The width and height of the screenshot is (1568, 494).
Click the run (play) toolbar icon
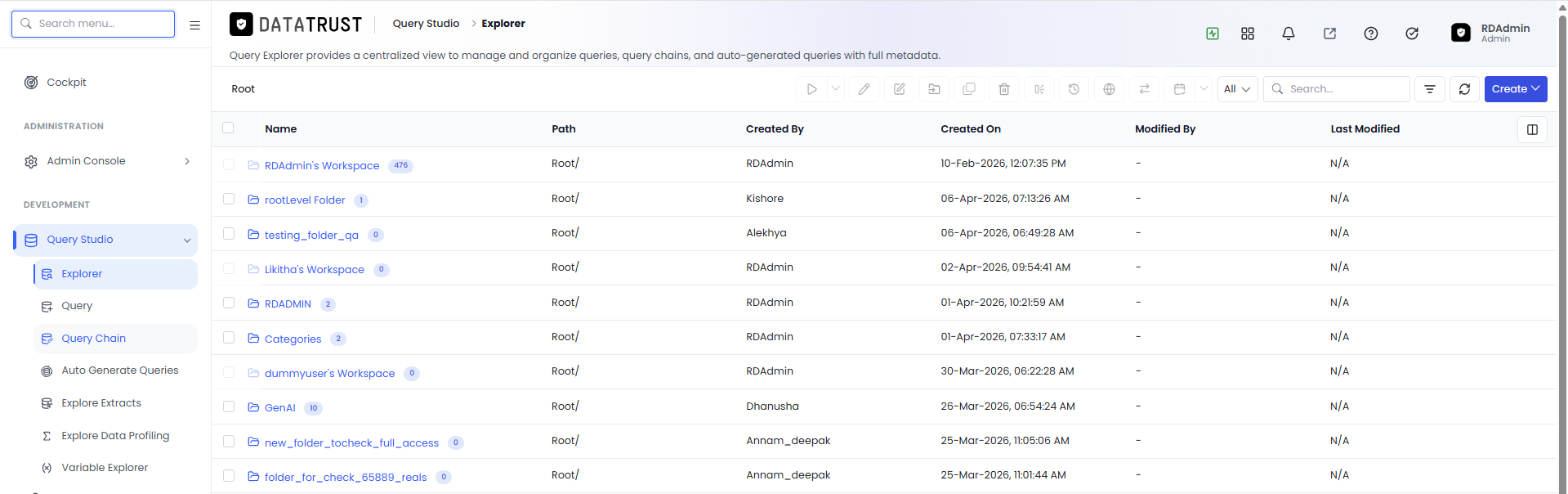coord(811,89)
